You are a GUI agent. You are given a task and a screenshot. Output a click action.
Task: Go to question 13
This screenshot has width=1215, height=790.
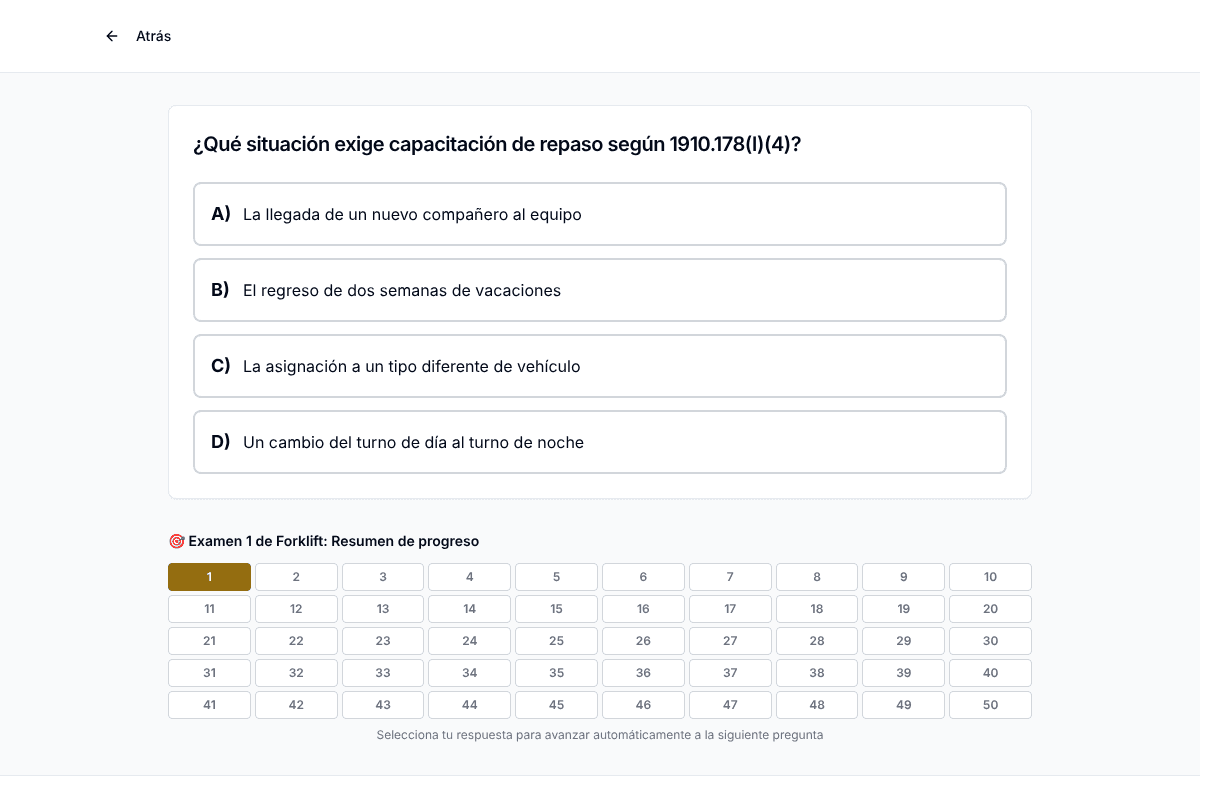tap(383, 609)
